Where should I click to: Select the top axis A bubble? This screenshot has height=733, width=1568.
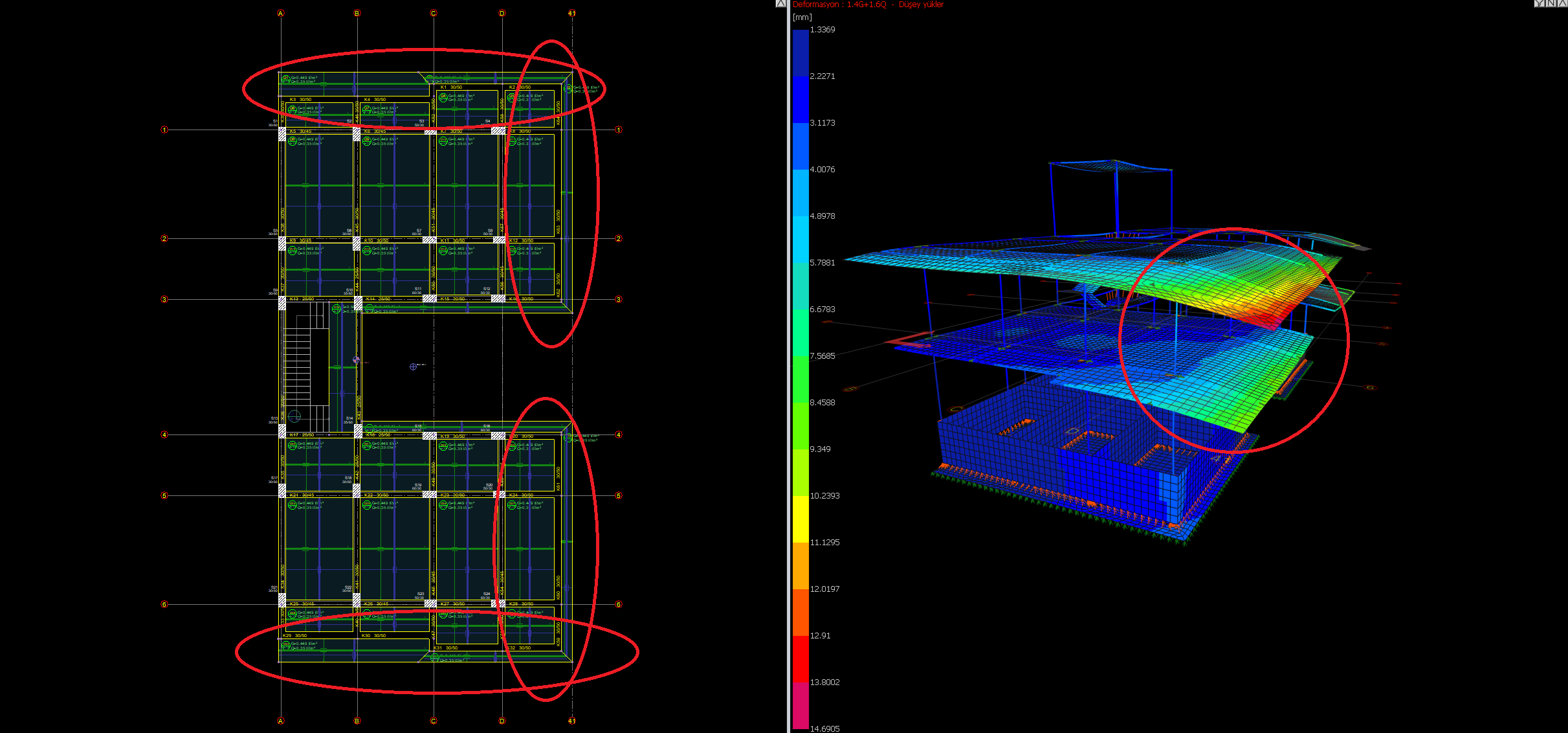pyautogui.click(x=281, y=13)
